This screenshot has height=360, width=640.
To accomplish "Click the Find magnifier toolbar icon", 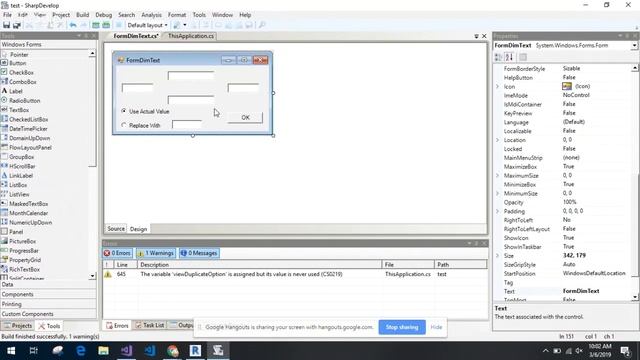I will pyautogui.click(x=262, y=25).
